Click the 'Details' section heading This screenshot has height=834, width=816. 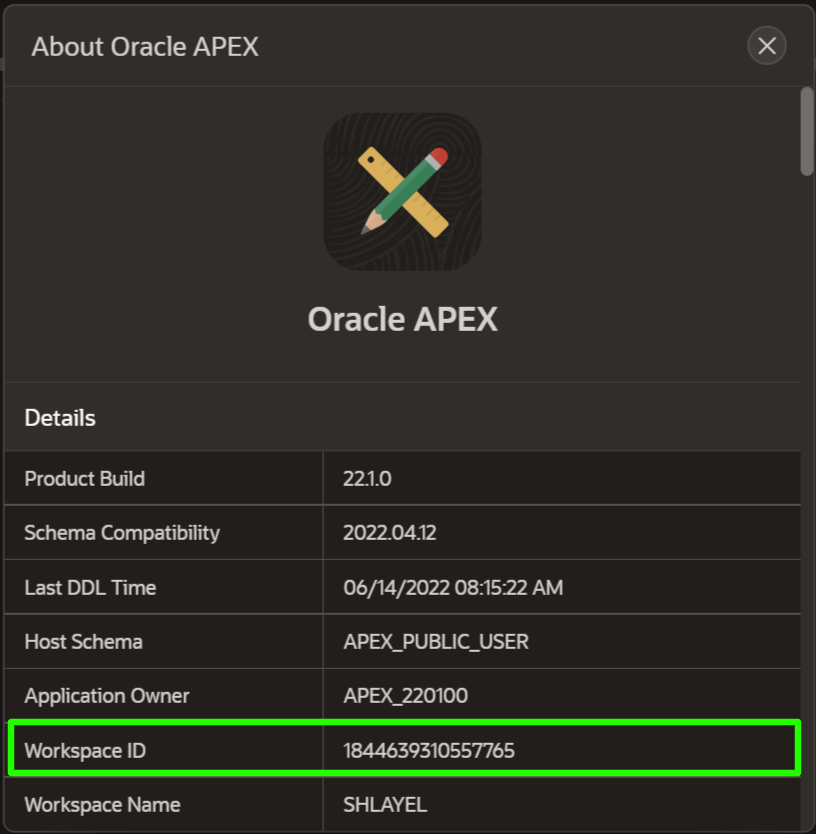point(60,418)
